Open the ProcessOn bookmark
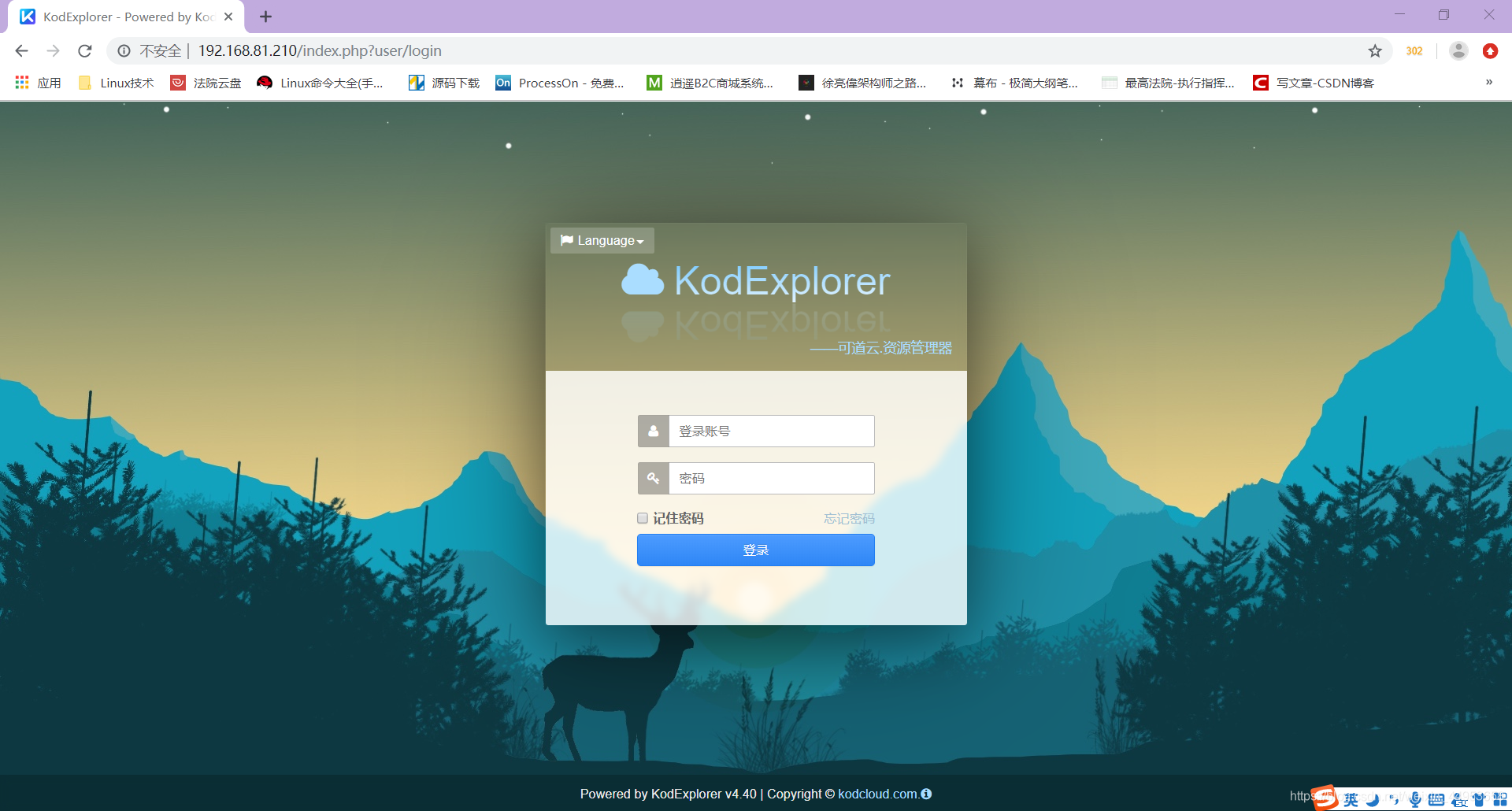The height and width of the screenshot is (811, 1512). coord(560,83)
